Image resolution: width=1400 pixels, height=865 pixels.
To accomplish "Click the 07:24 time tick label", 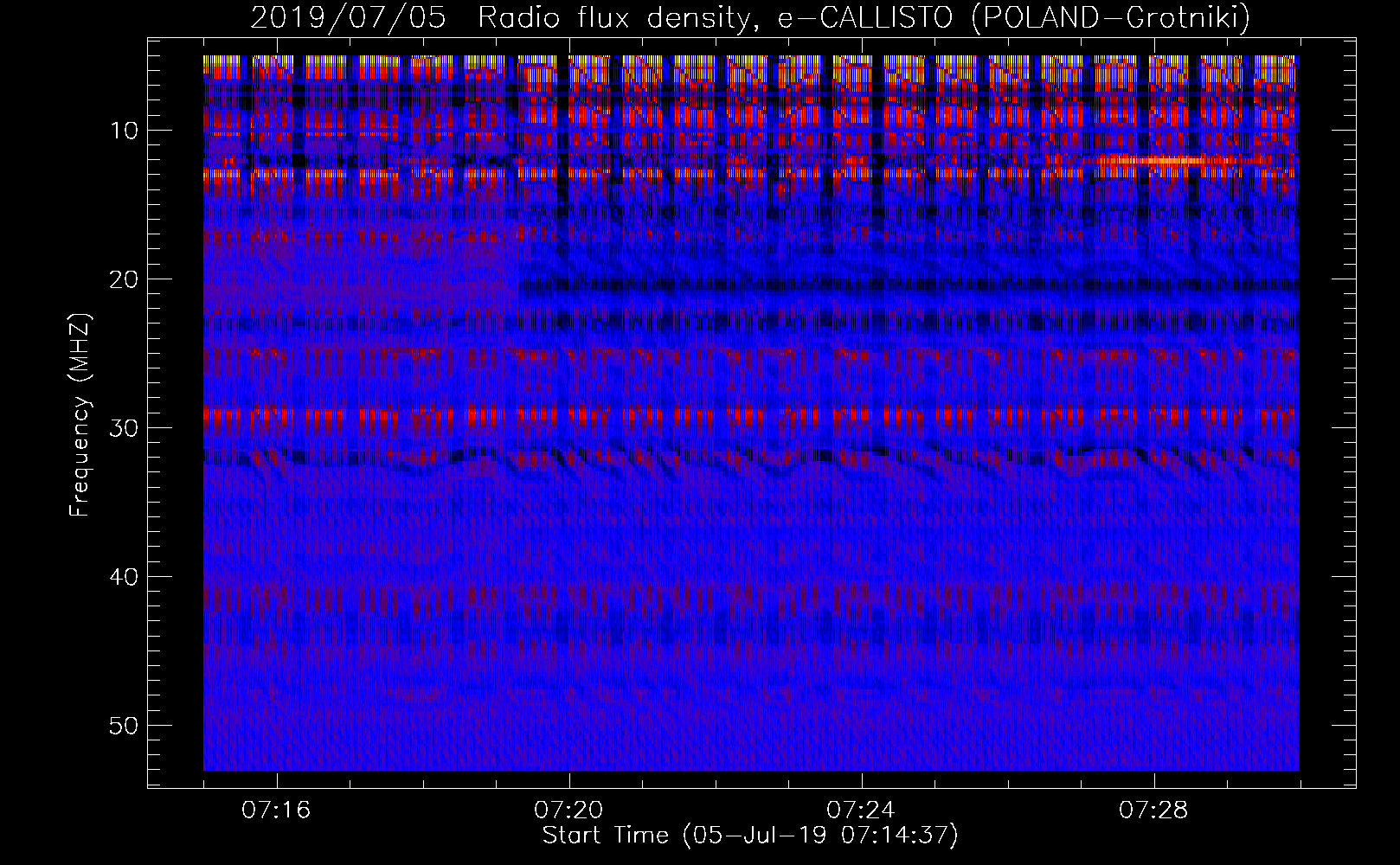I will click(861, 811).
